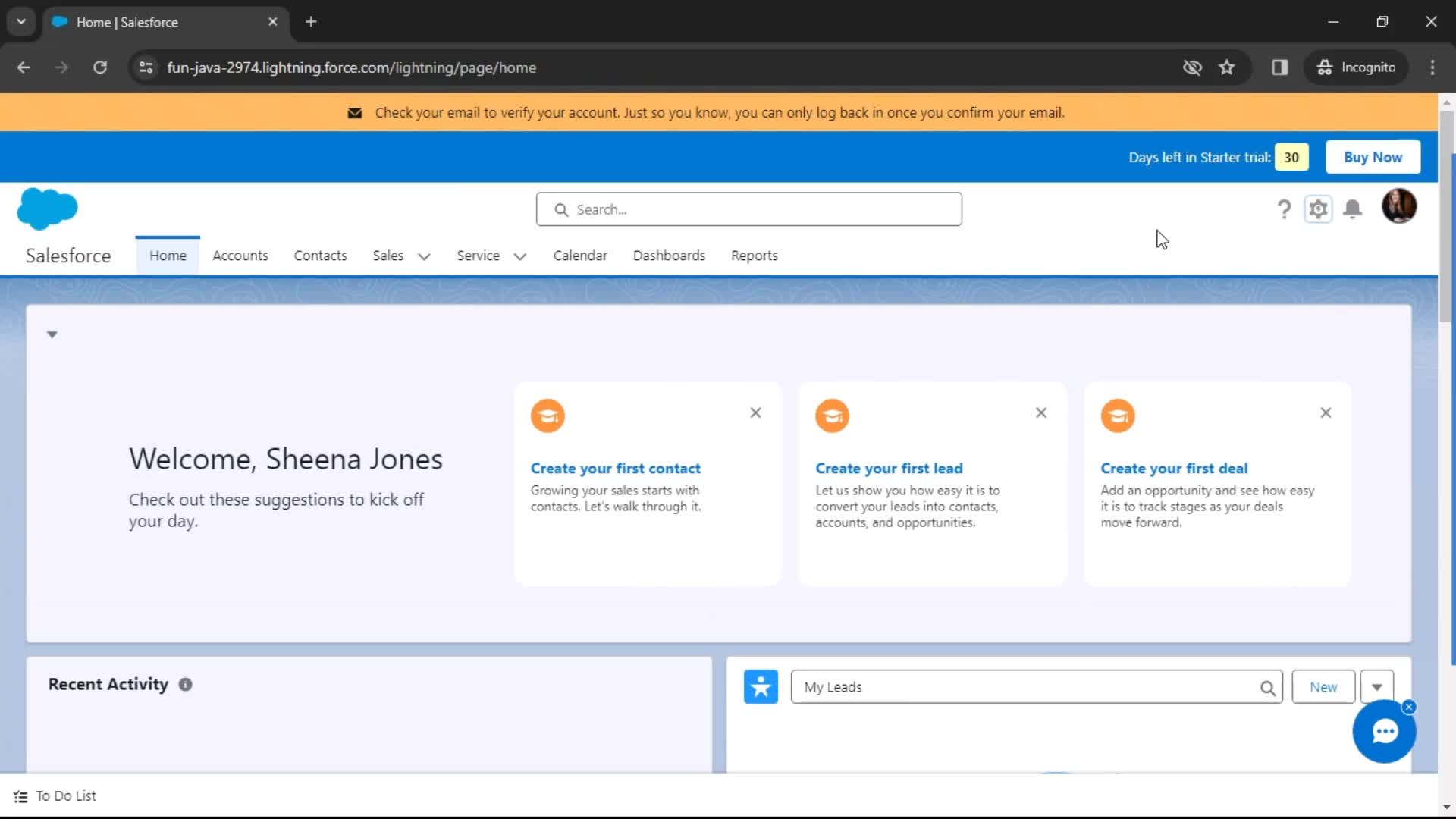Open a new browser tab

311,22
